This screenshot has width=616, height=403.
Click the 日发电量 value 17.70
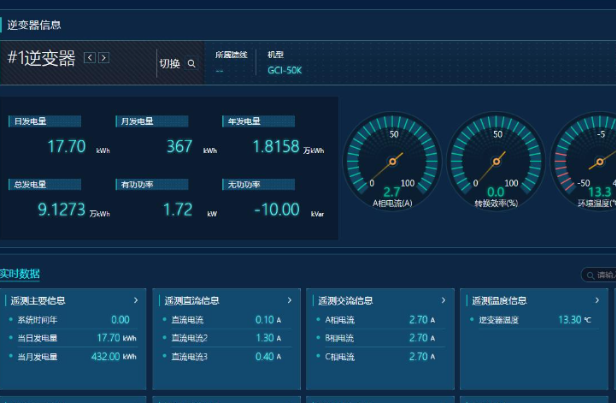tap(67, 147)
